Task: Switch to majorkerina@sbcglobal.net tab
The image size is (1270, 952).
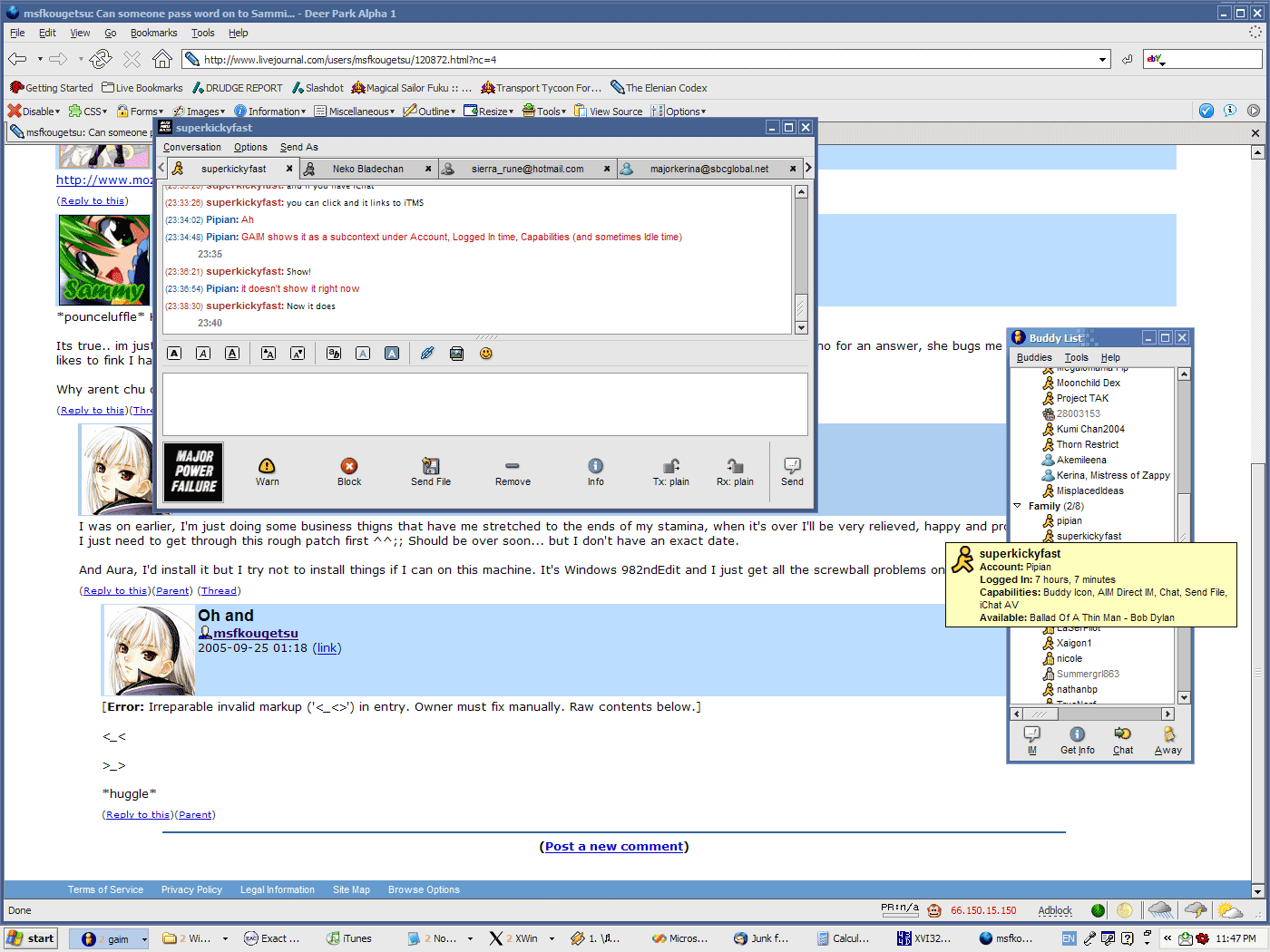Action: pos(709,169)
